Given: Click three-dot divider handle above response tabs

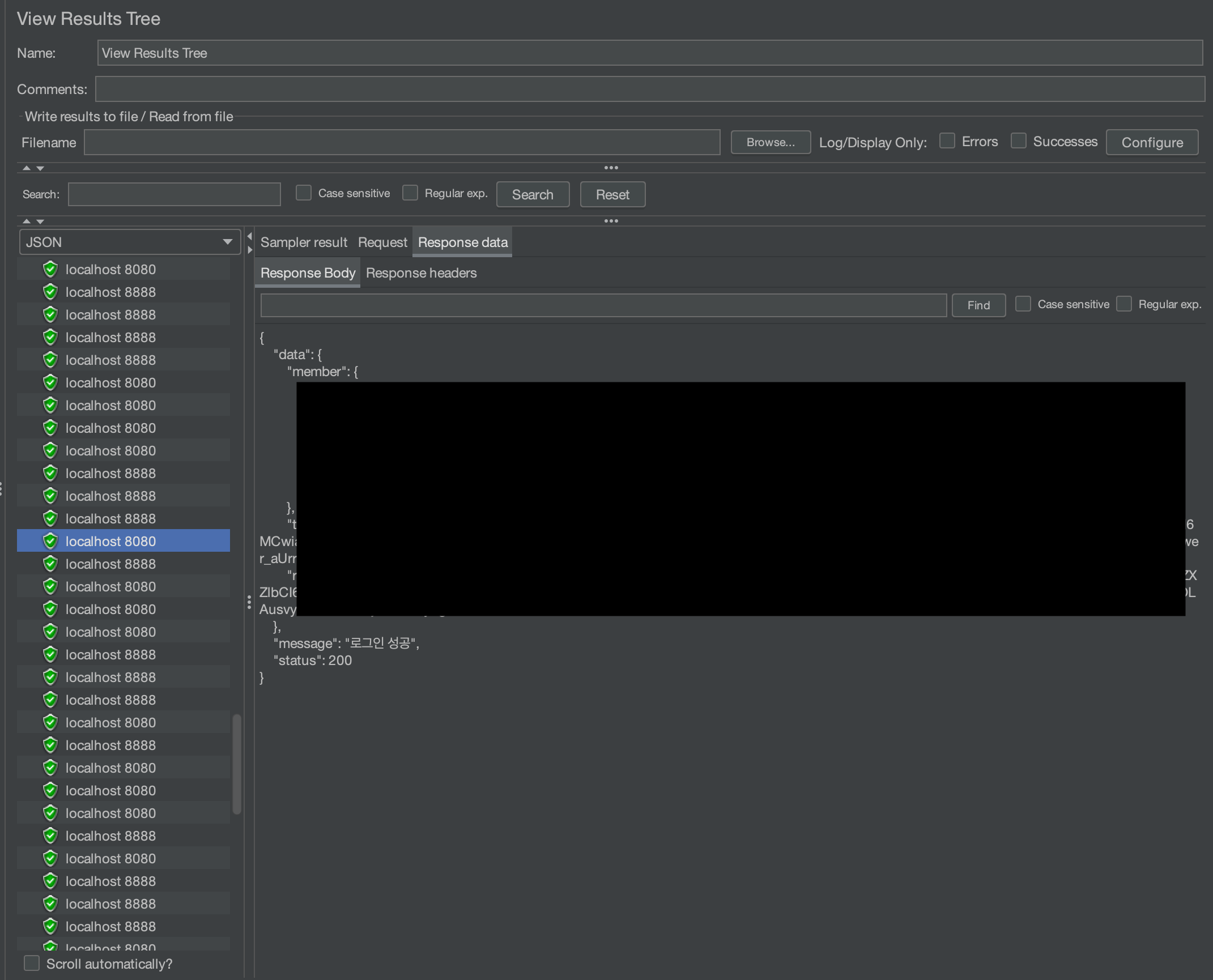Looking at the screenshot, I should coord(611,221).
